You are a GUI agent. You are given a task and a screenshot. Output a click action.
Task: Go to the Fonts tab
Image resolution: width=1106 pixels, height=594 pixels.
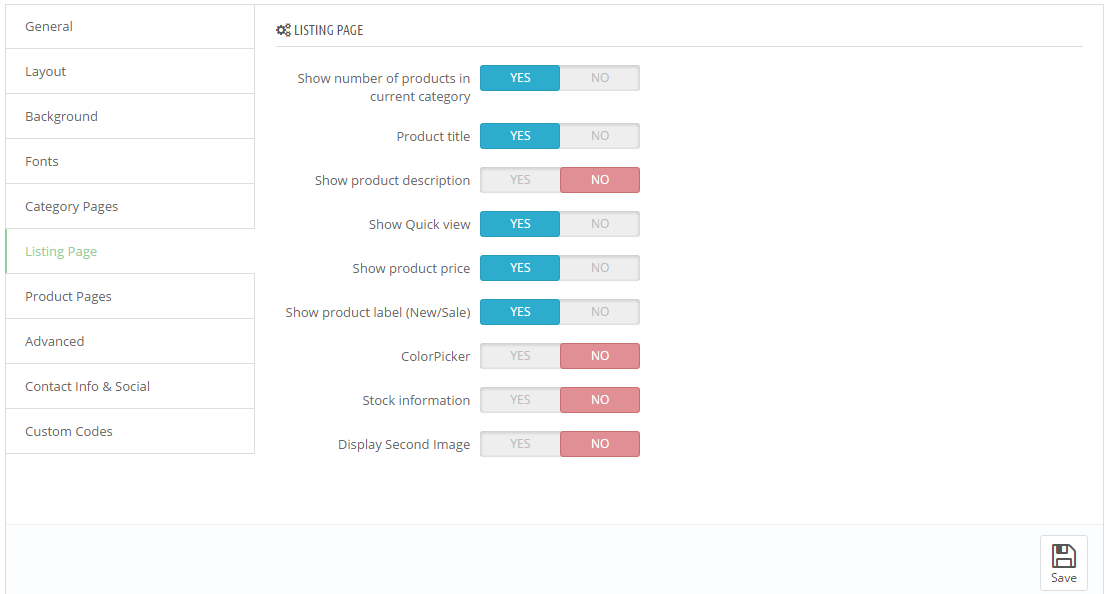tap(130, 162)
